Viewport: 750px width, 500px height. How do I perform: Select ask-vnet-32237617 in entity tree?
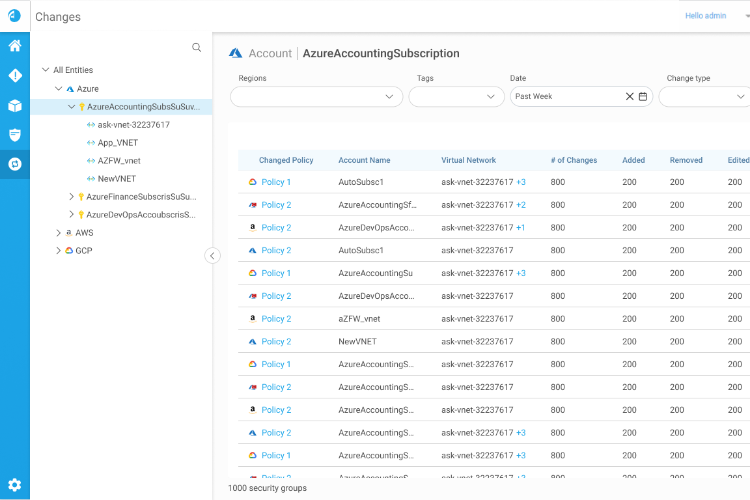(x=133, y=125)
